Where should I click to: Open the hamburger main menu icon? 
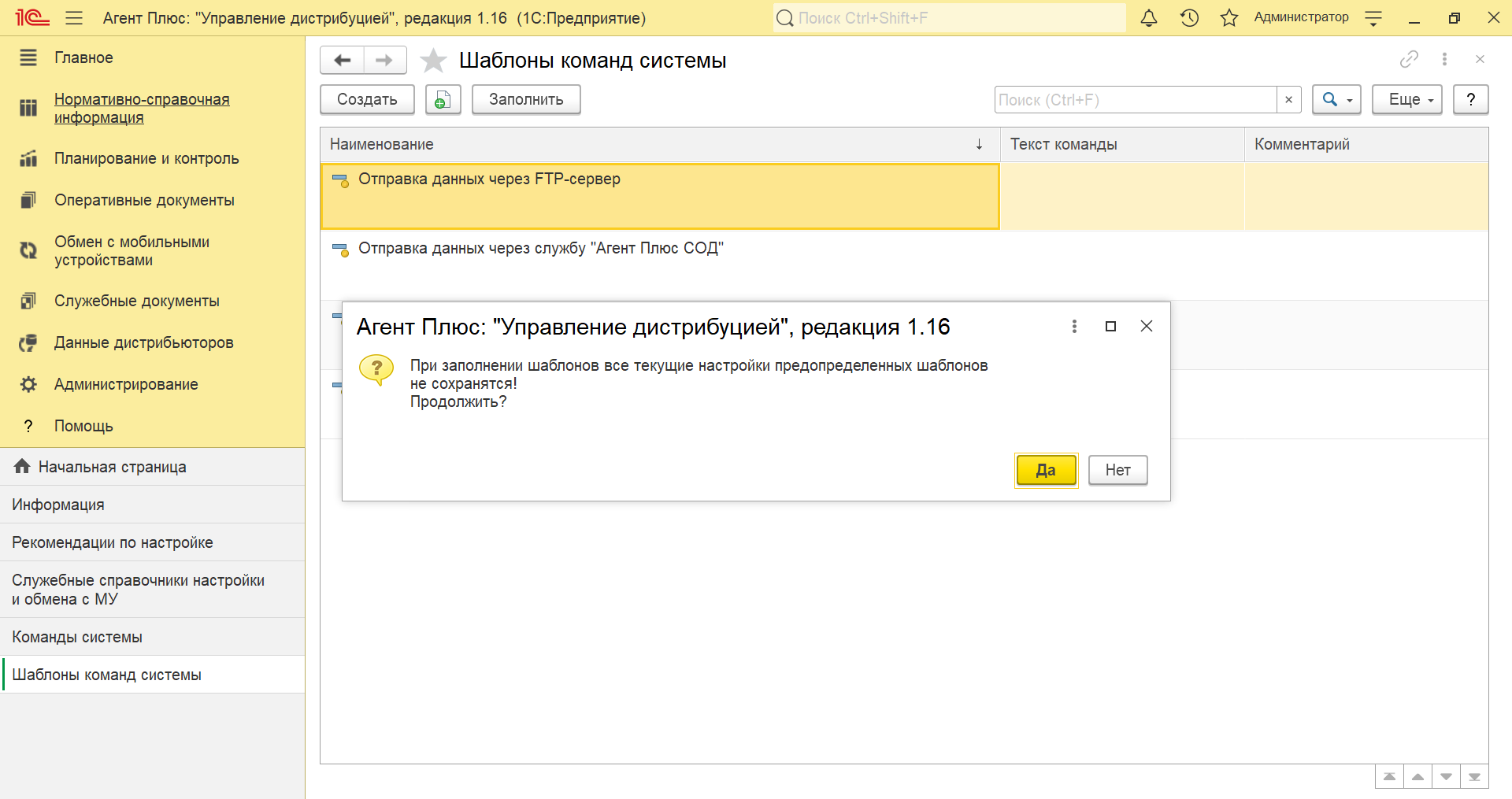[x=74, y=17]
